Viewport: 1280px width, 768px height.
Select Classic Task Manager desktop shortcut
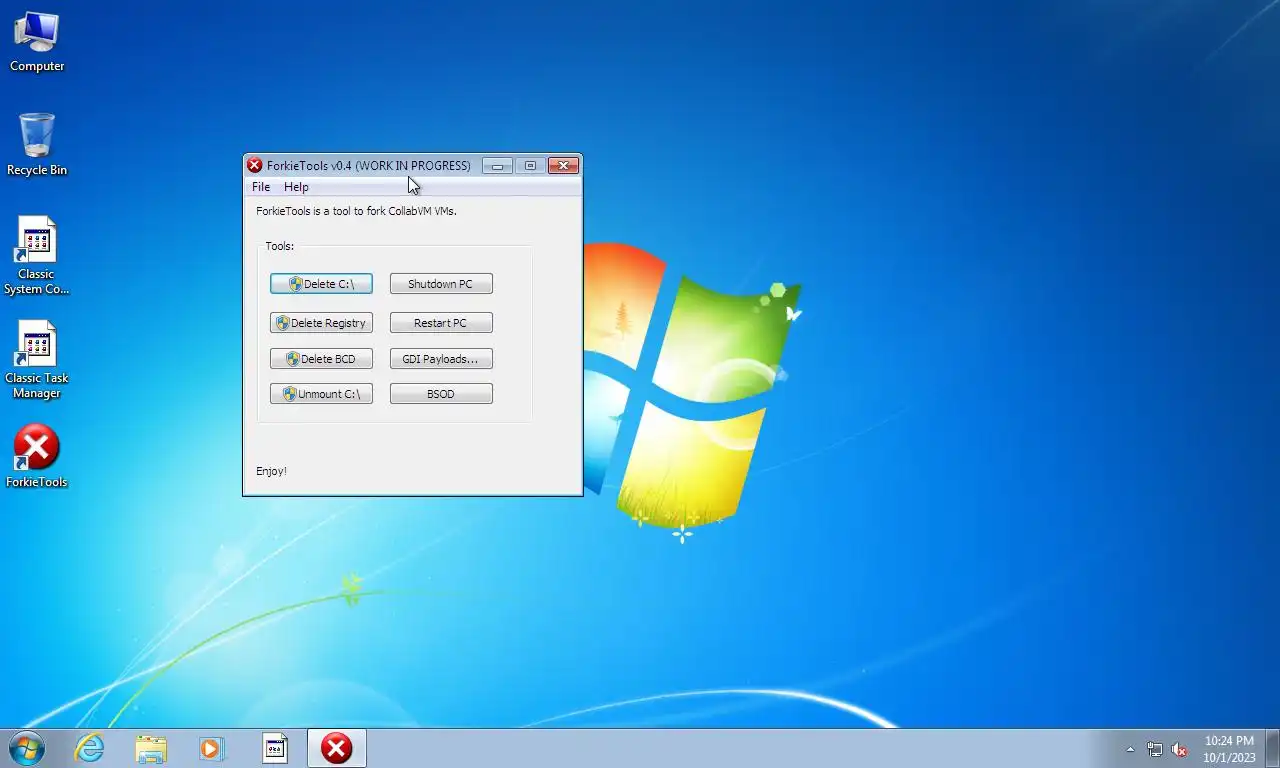pos(37,360)
